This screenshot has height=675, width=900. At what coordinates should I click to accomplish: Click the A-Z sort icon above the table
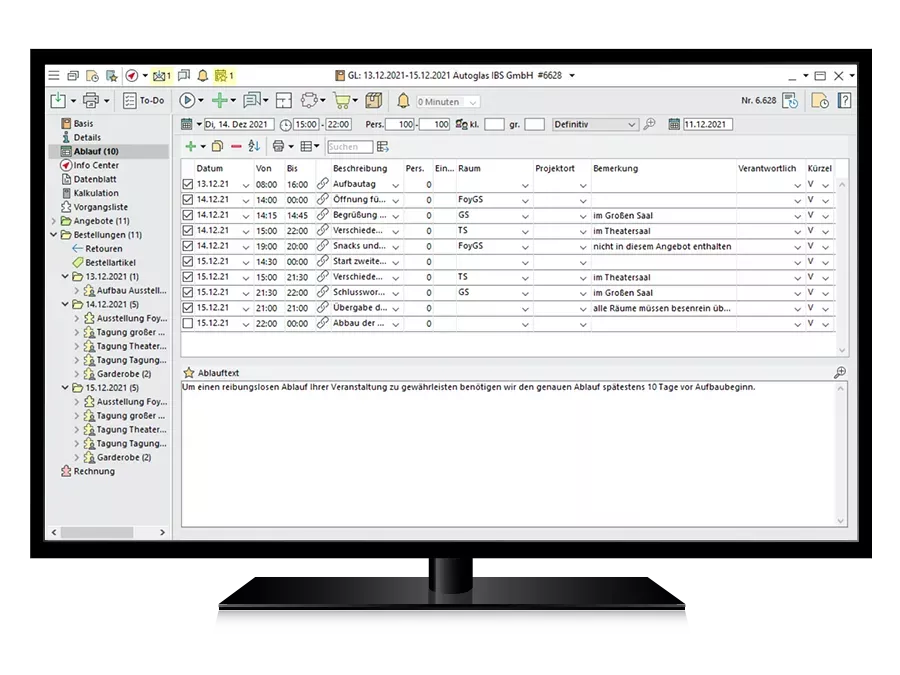pos(254,146)
